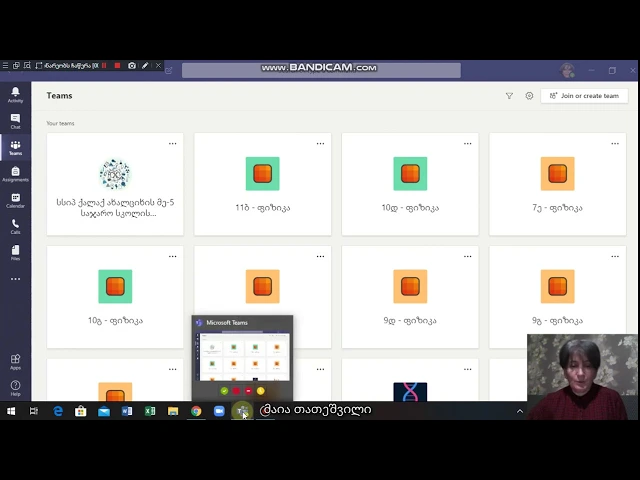Screen dimensions: 640x480
Task: Show hidden system tray icons chevron
Action: point(520,411)
